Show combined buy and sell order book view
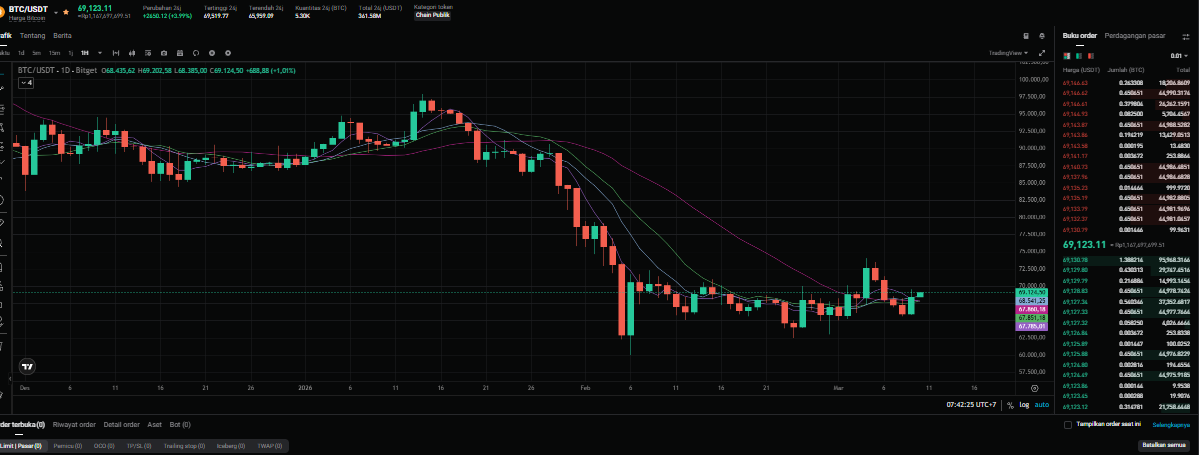Image resolution: width=1199 pixels, height=455 pixels. pyautogui.click(x=1067, y=55)
